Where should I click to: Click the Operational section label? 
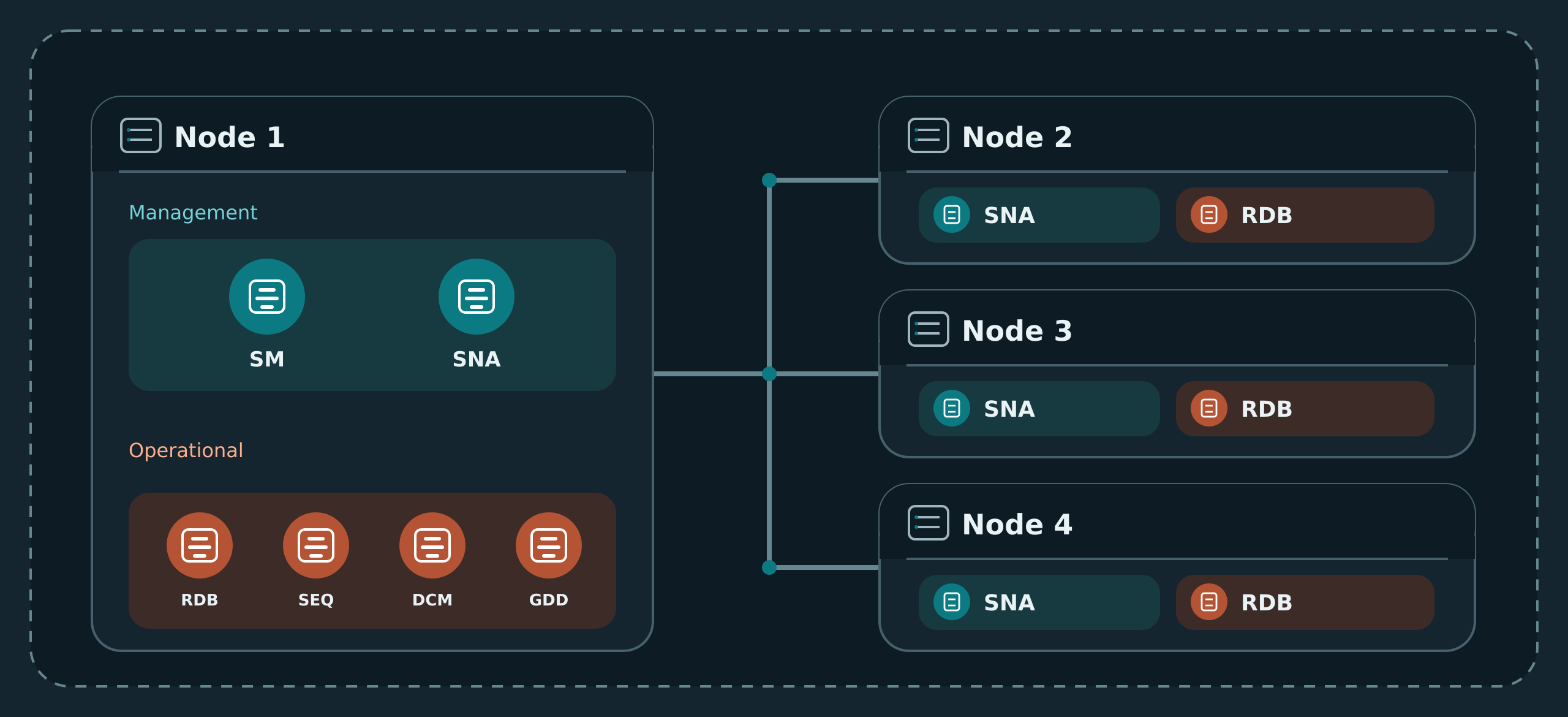click(x=186, y=451)
